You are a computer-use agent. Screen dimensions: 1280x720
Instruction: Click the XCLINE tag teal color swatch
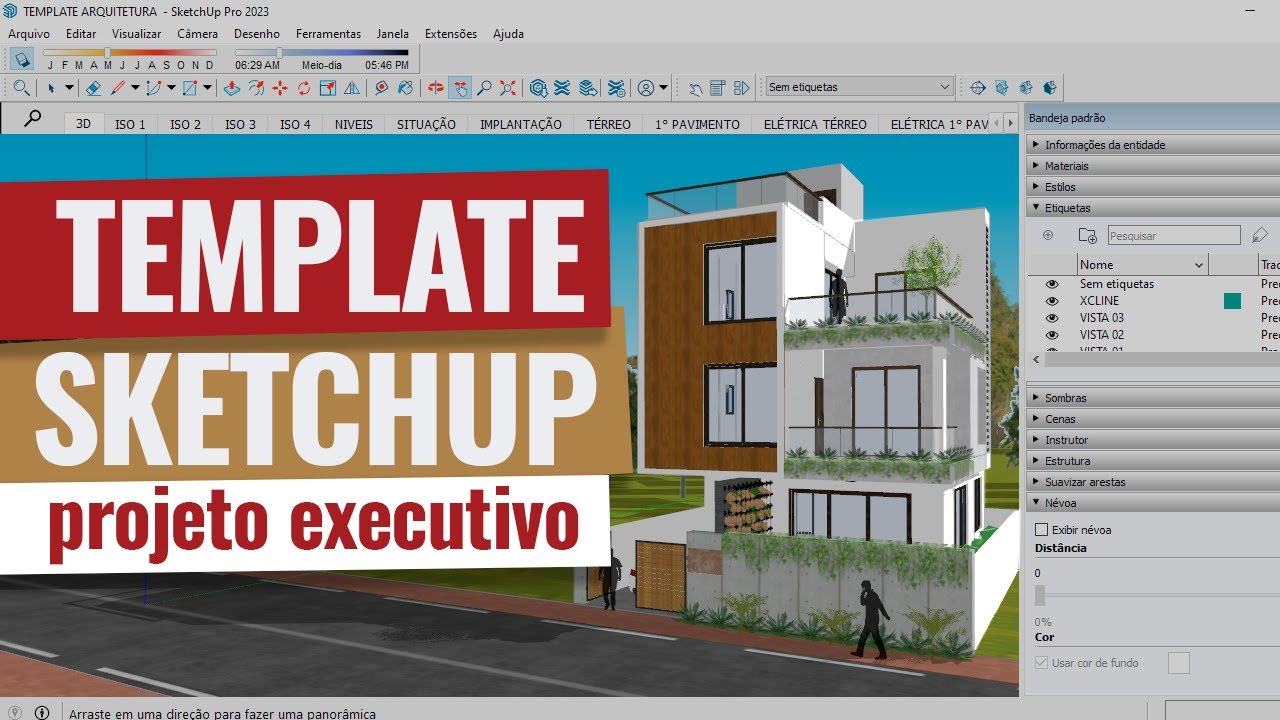[1232, 301]
